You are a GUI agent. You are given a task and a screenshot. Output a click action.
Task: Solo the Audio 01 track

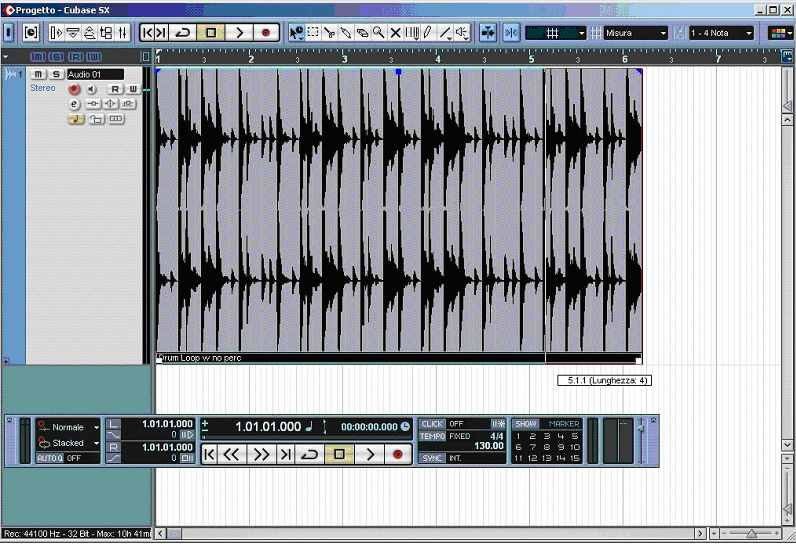(x=56, y=75)
